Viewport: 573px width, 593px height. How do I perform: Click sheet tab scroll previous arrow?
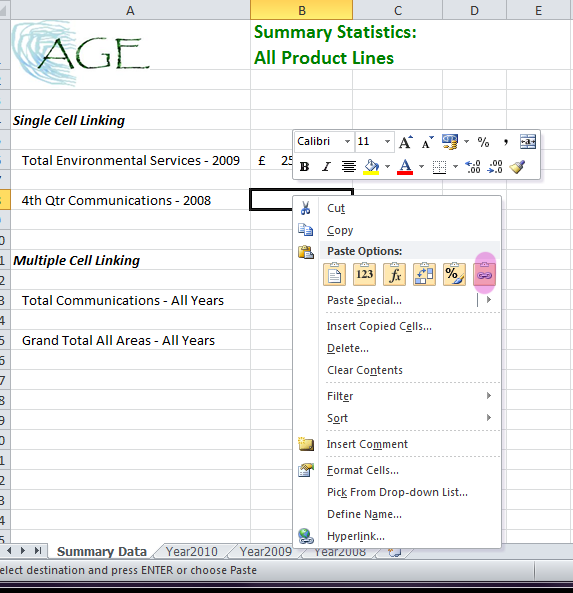click(x=9, y=551)
